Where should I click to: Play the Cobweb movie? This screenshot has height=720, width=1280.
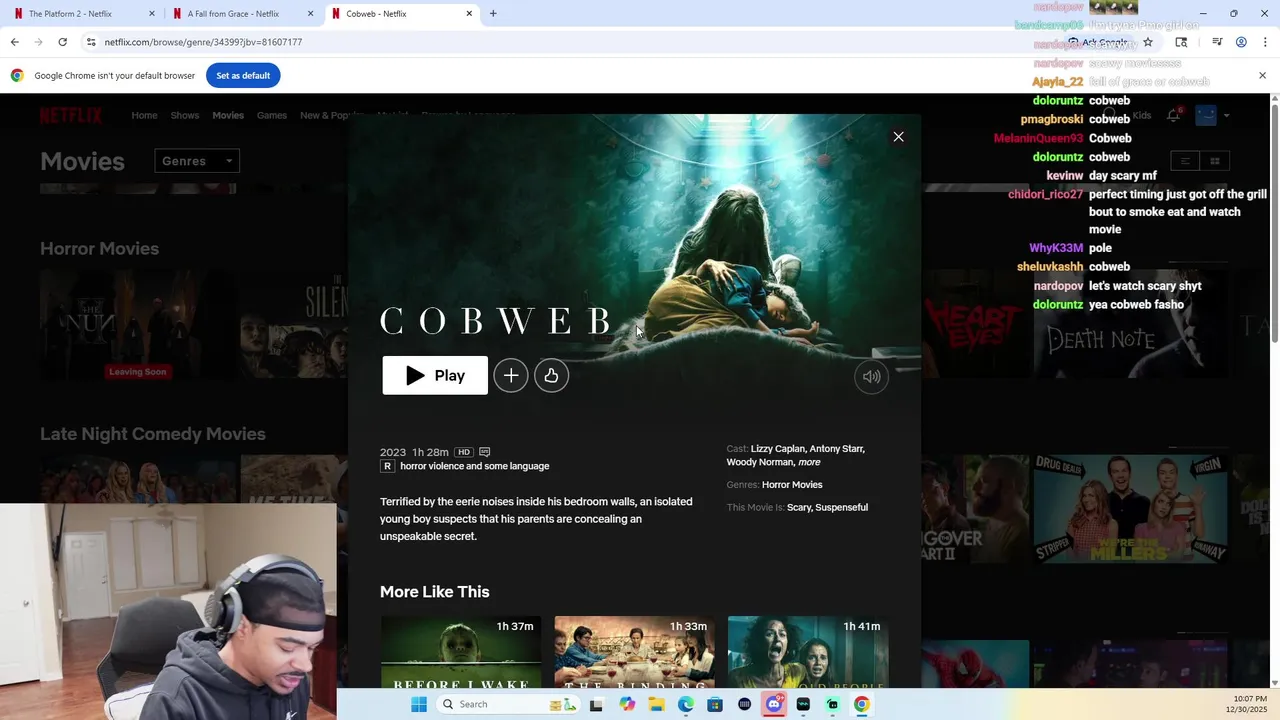coord(435,375)
